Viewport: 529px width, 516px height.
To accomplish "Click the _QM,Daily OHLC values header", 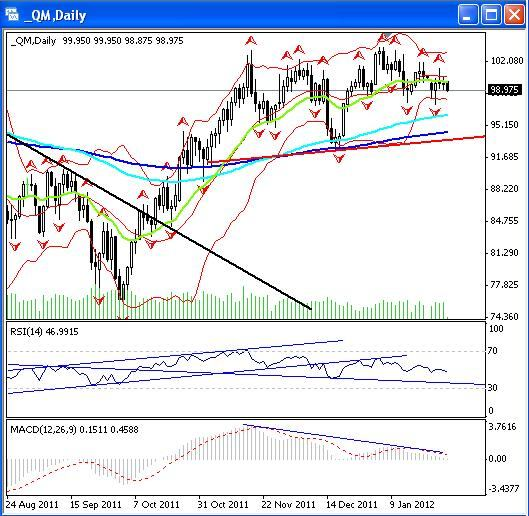I will (x=97, y=41).
